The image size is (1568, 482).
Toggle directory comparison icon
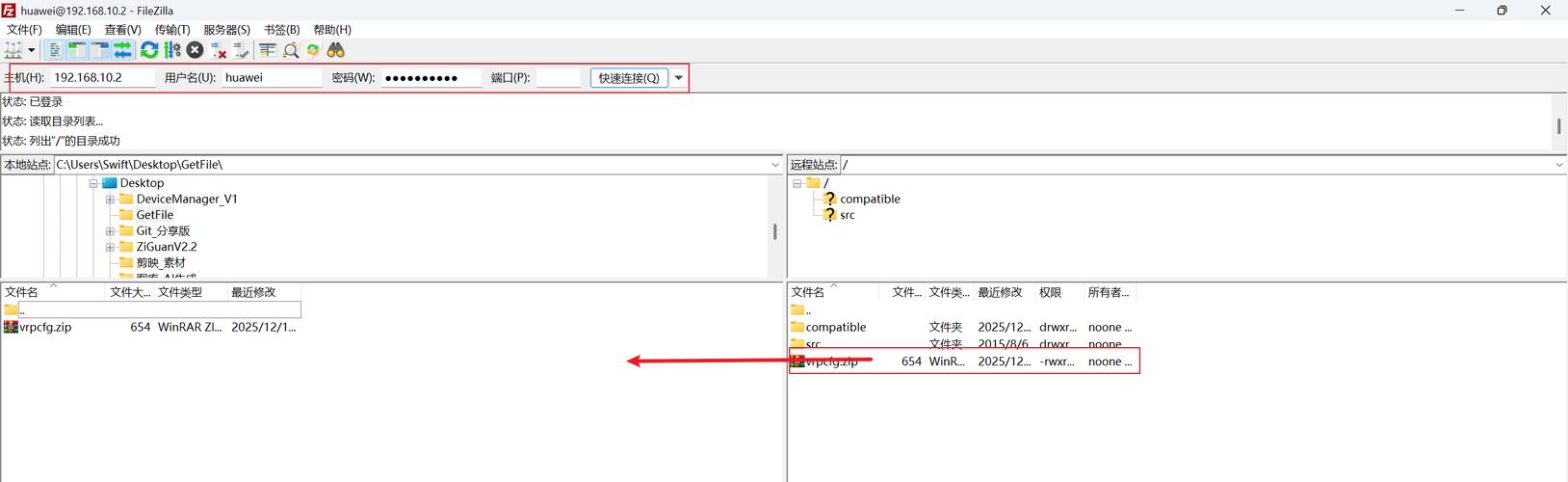(x=290, y=50)
